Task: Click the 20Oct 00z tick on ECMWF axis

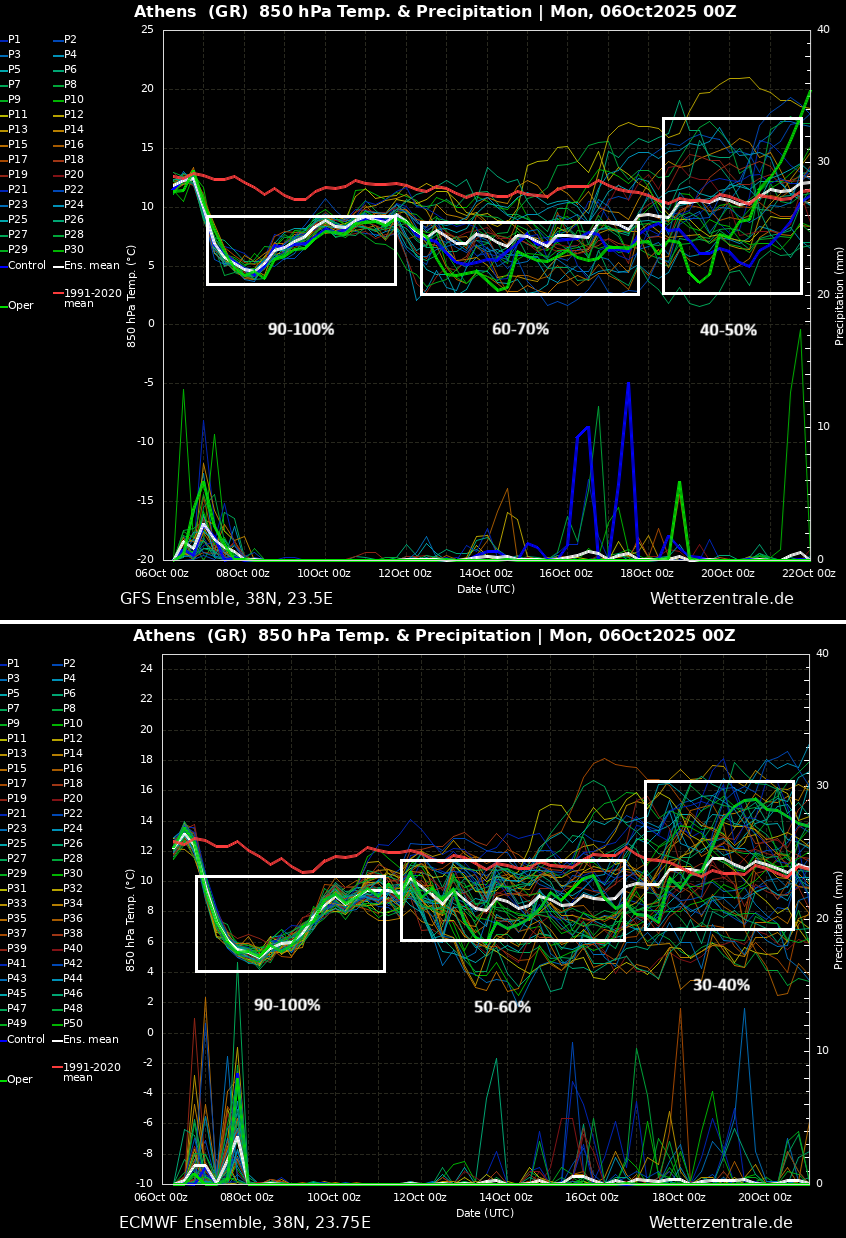Action: coord(764,1198)
